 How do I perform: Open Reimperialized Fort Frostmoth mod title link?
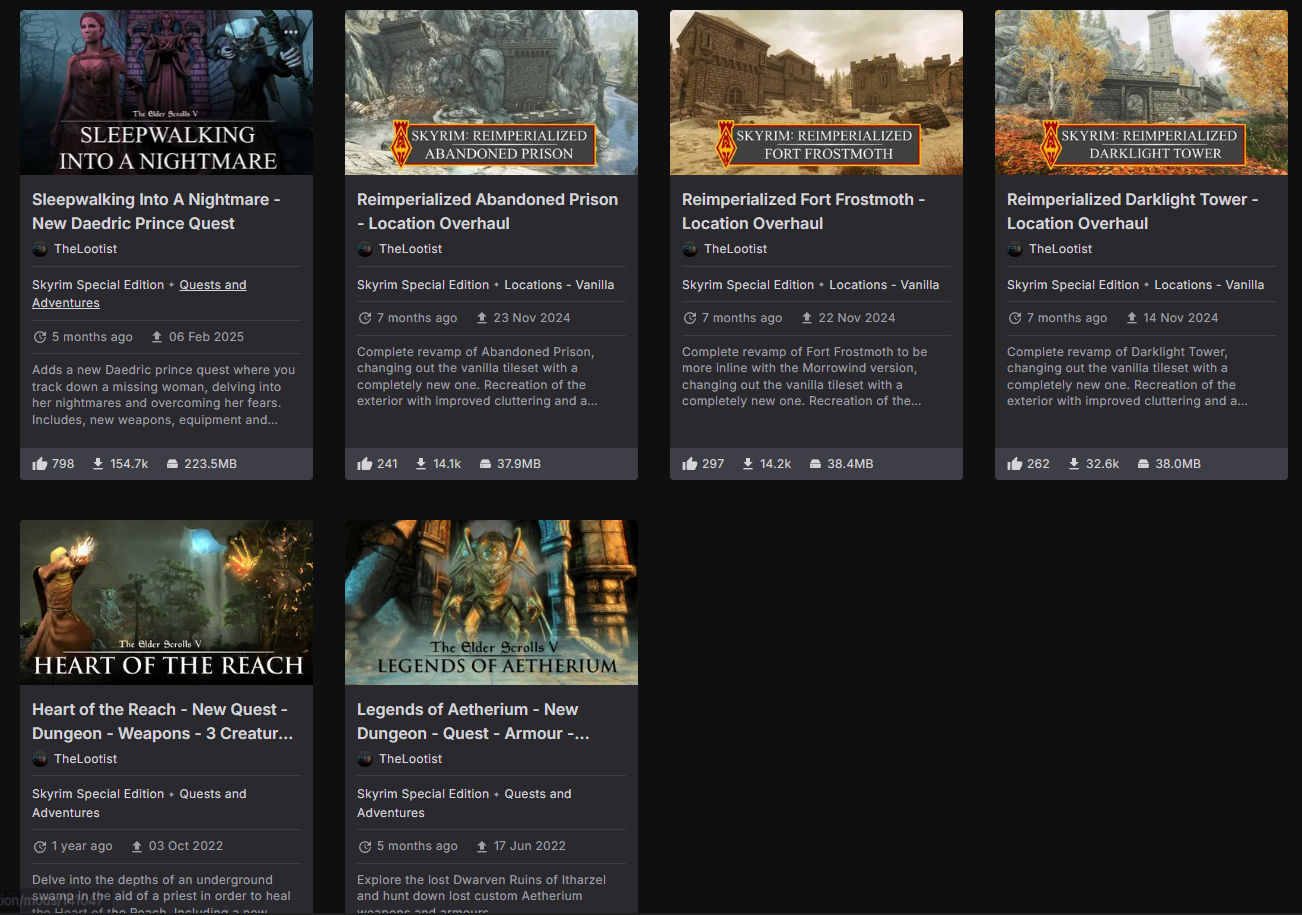click(803, 211)
